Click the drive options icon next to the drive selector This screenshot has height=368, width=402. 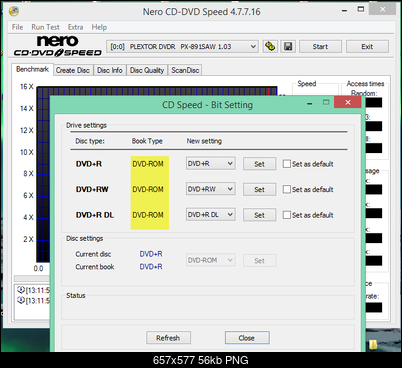pyautogui.click(x=270, y=46)
